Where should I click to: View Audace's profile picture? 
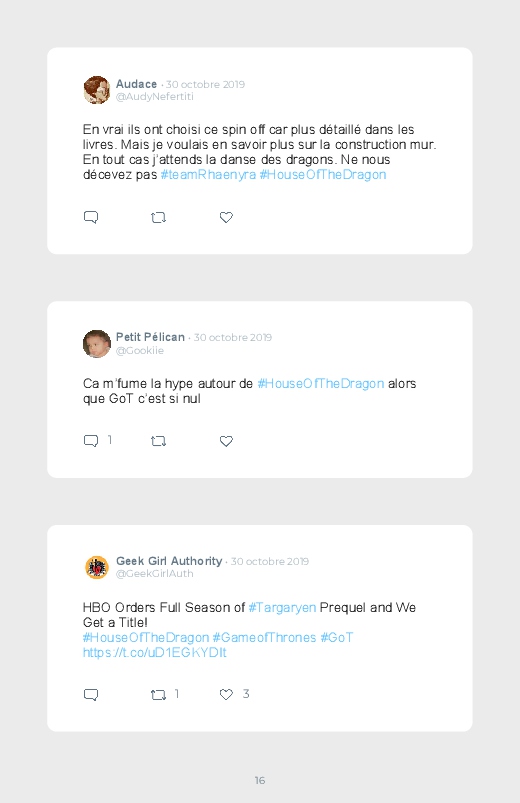[97, 90]
